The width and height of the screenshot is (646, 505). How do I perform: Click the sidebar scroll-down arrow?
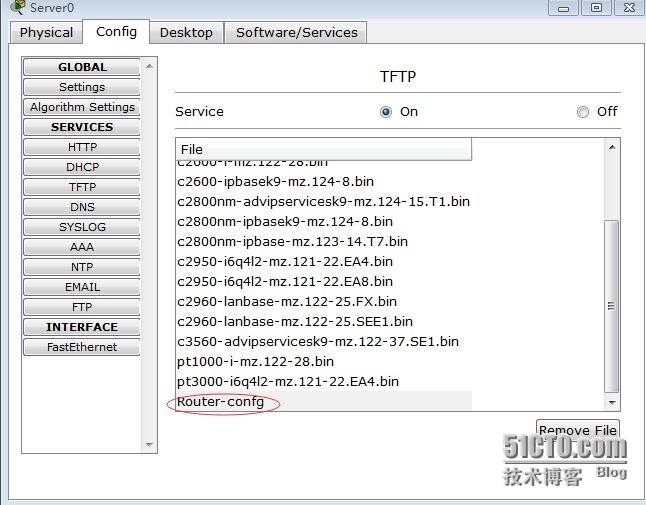pos(149,444)
